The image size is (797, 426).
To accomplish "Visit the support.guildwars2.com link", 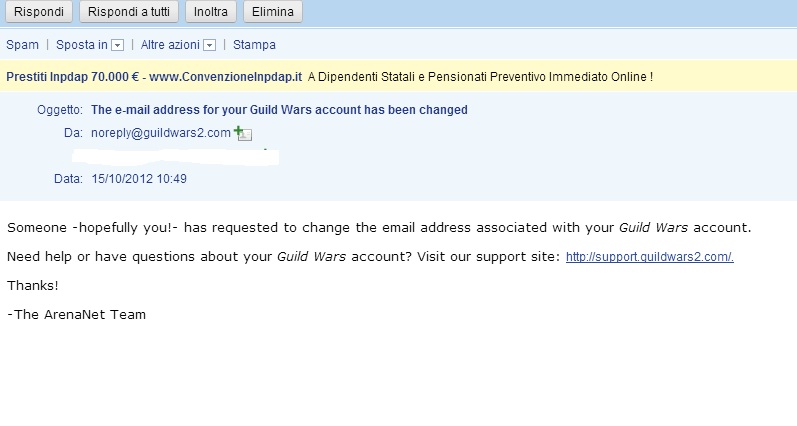I will 650,257.
